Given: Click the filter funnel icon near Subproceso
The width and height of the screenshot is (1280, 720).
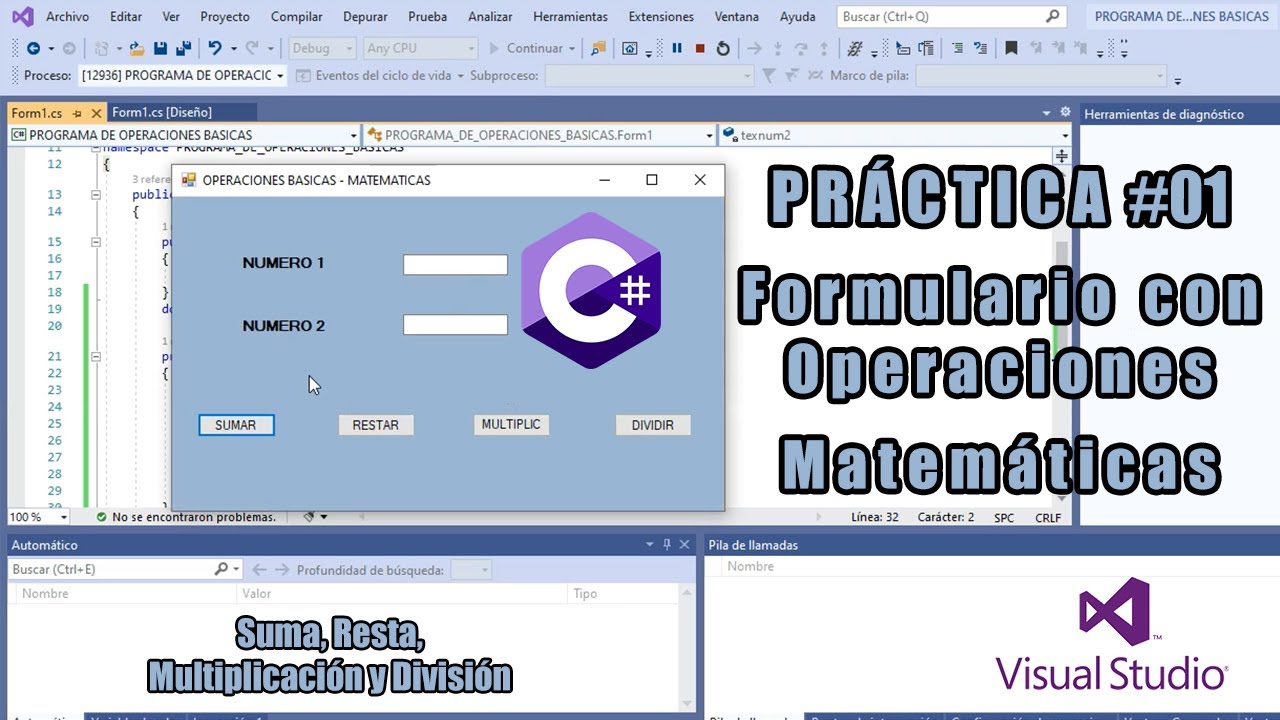Looking at the screenshot, I should 768,76.
